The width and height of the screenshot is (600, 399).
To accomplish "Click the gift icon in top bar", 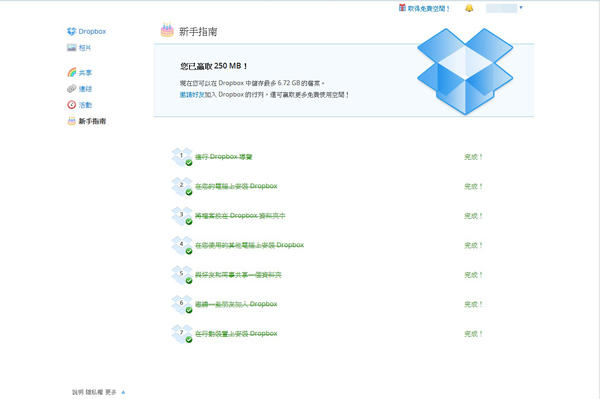I will [402, 8].
